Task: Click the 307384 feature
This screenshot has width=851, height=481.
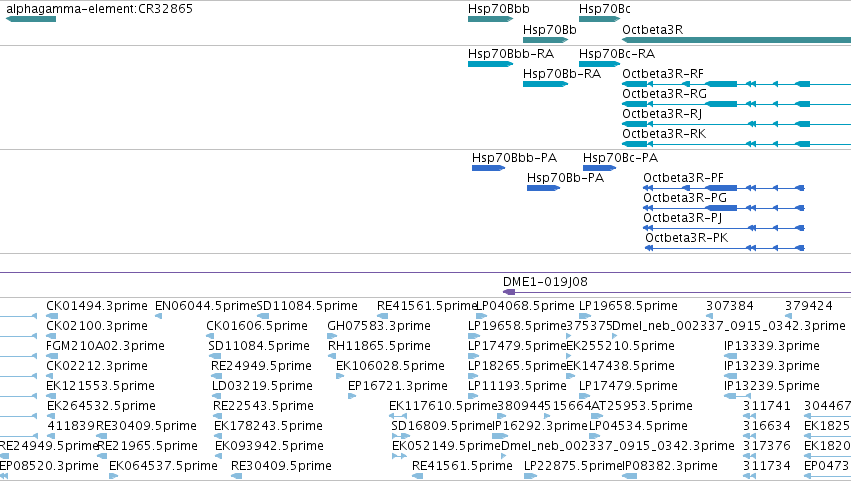Action: pos(709,317)
